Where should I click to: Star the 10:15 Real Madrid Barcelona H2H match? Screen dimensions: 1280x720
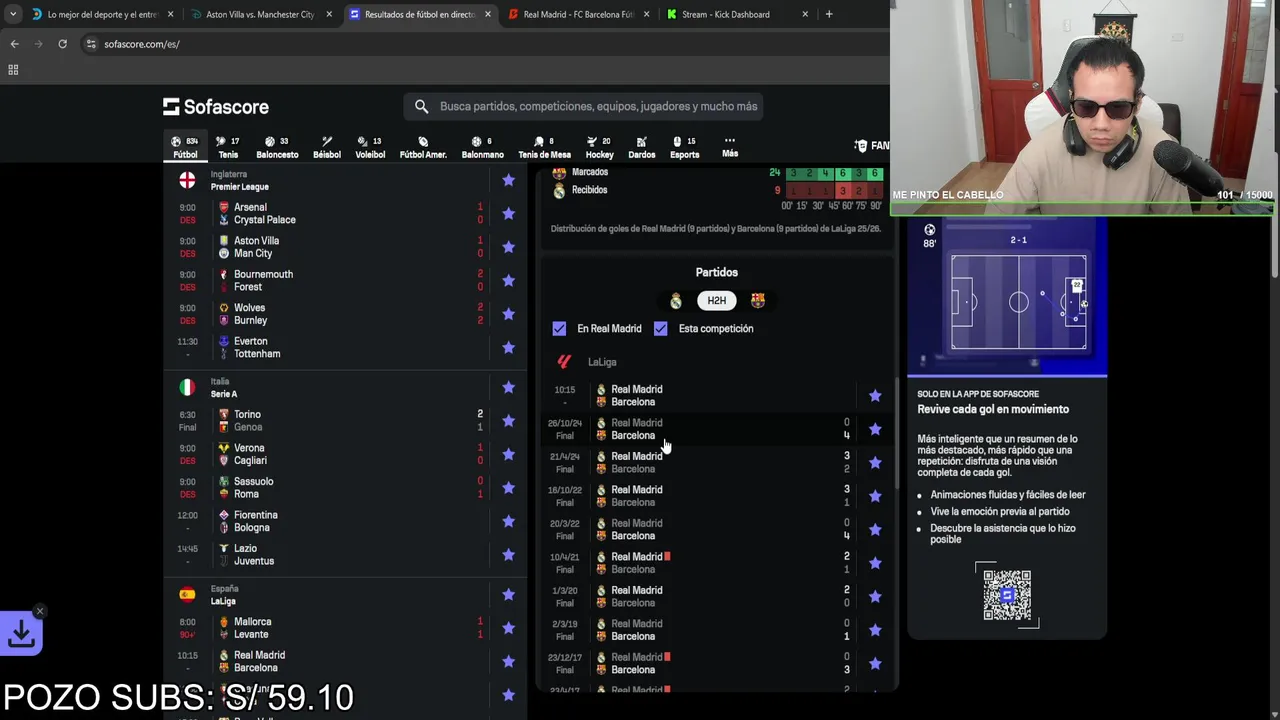click(x=875, y=396)
